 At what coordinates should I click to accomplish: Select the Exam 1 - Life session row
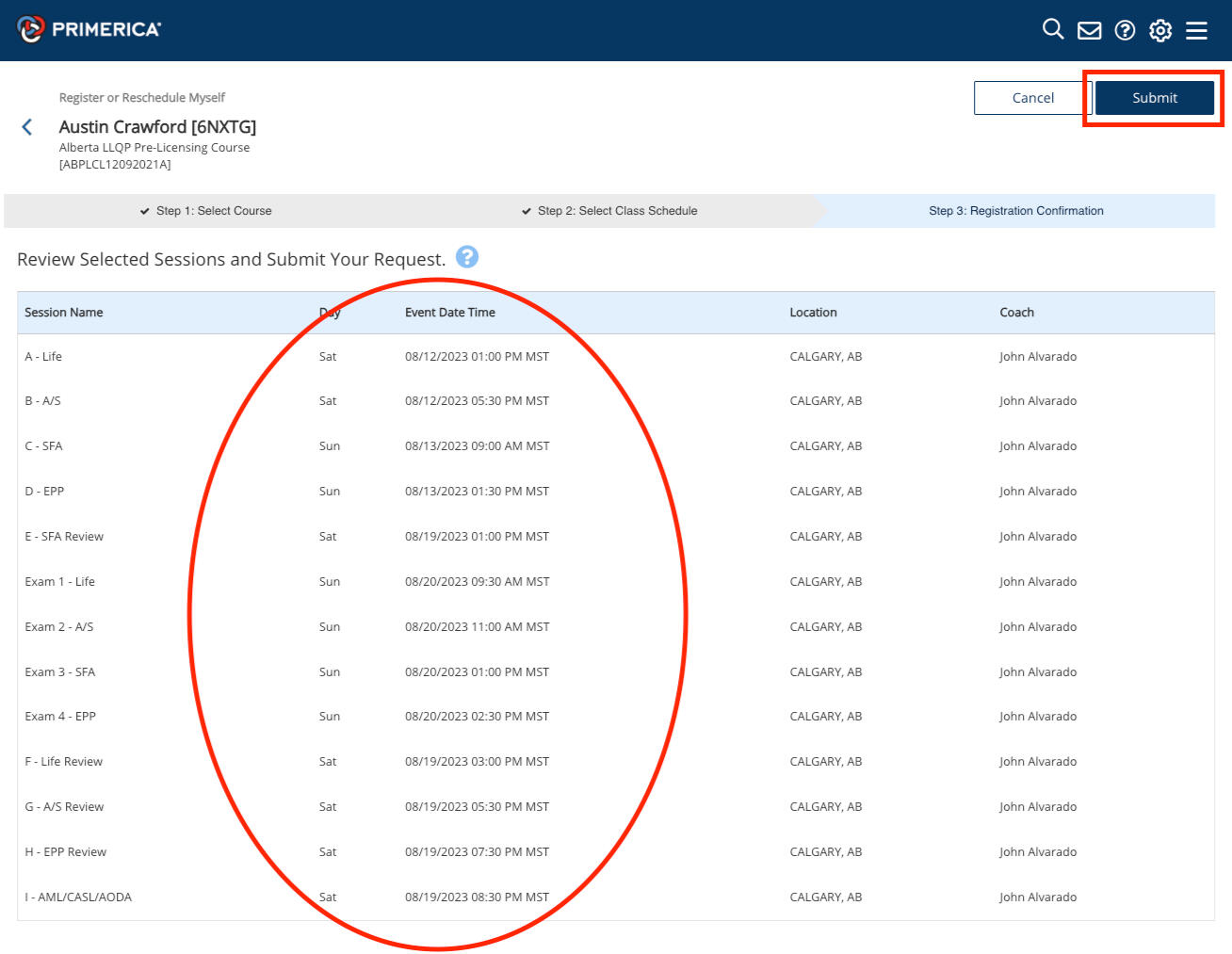click(x=59, y=582)
